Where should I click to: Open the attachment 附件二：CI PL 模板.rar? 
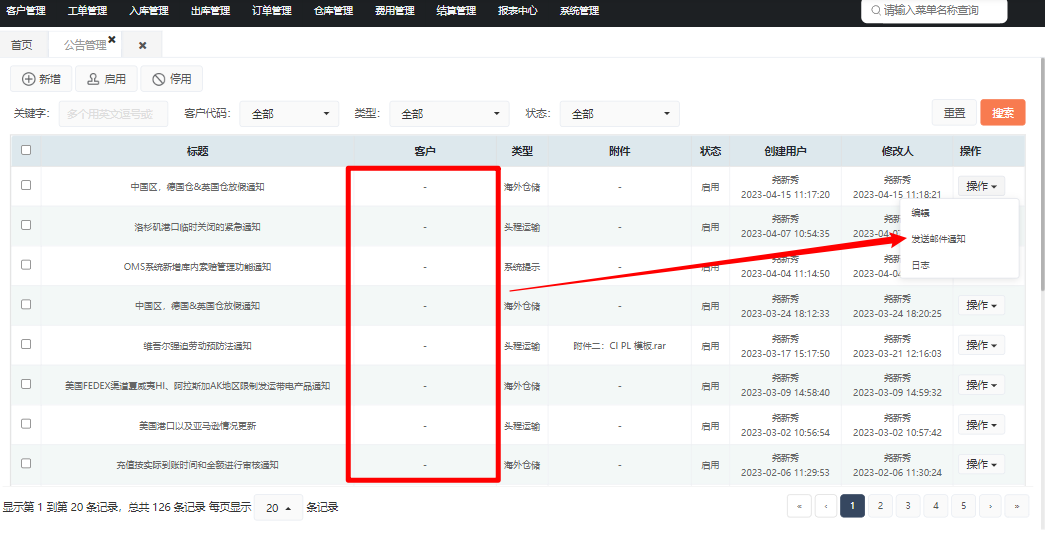coord(619,346)
